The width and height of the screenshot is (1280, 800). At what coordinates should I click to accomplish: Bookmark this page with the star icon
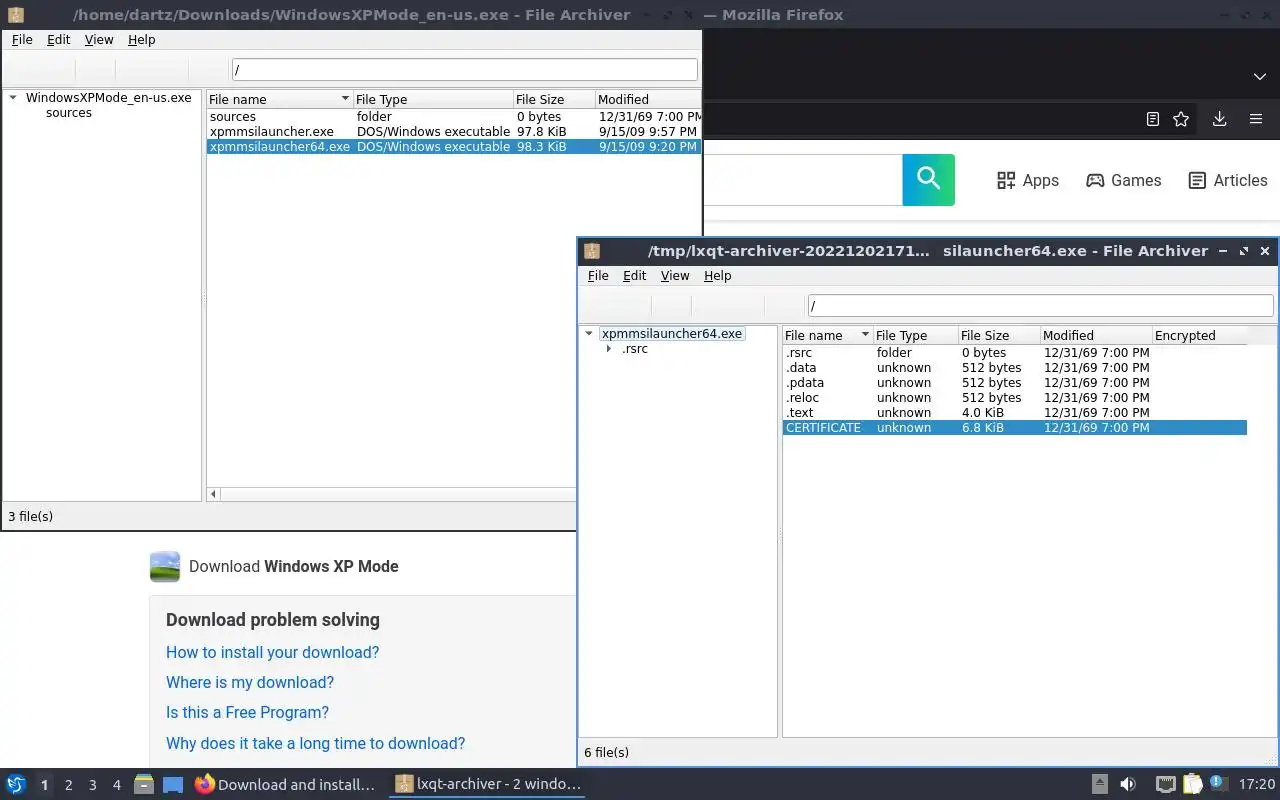(x=1181, y=119)
